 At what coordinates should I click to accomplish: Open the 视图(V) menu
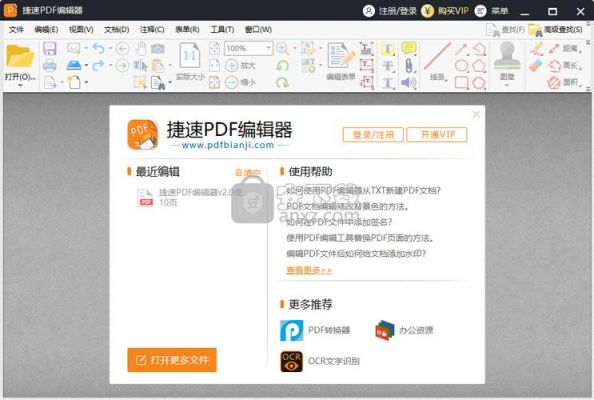pyautogui.click(x=81, y=30)
